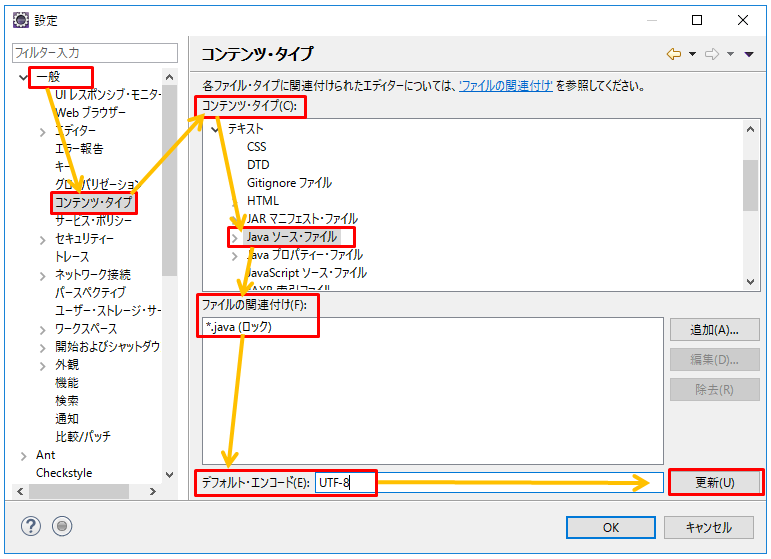Collapse the テキスト content type node

coord(215,130)
